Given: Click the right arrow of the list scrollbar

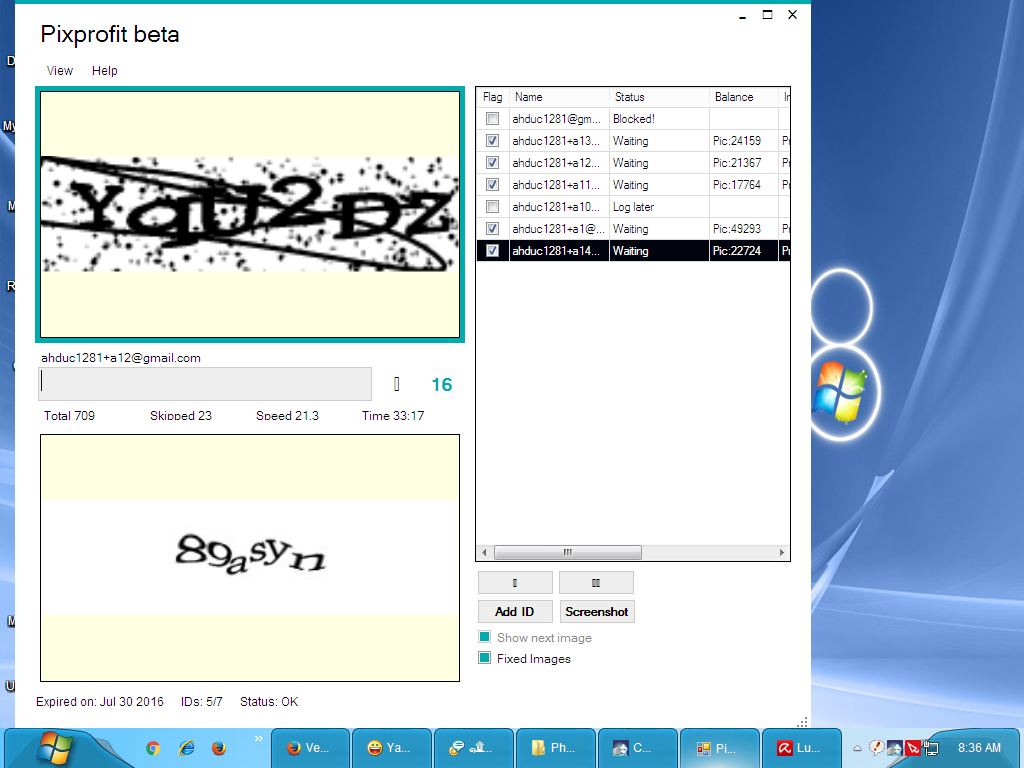Looking at the screenshot, I should (x=783, y=552).
